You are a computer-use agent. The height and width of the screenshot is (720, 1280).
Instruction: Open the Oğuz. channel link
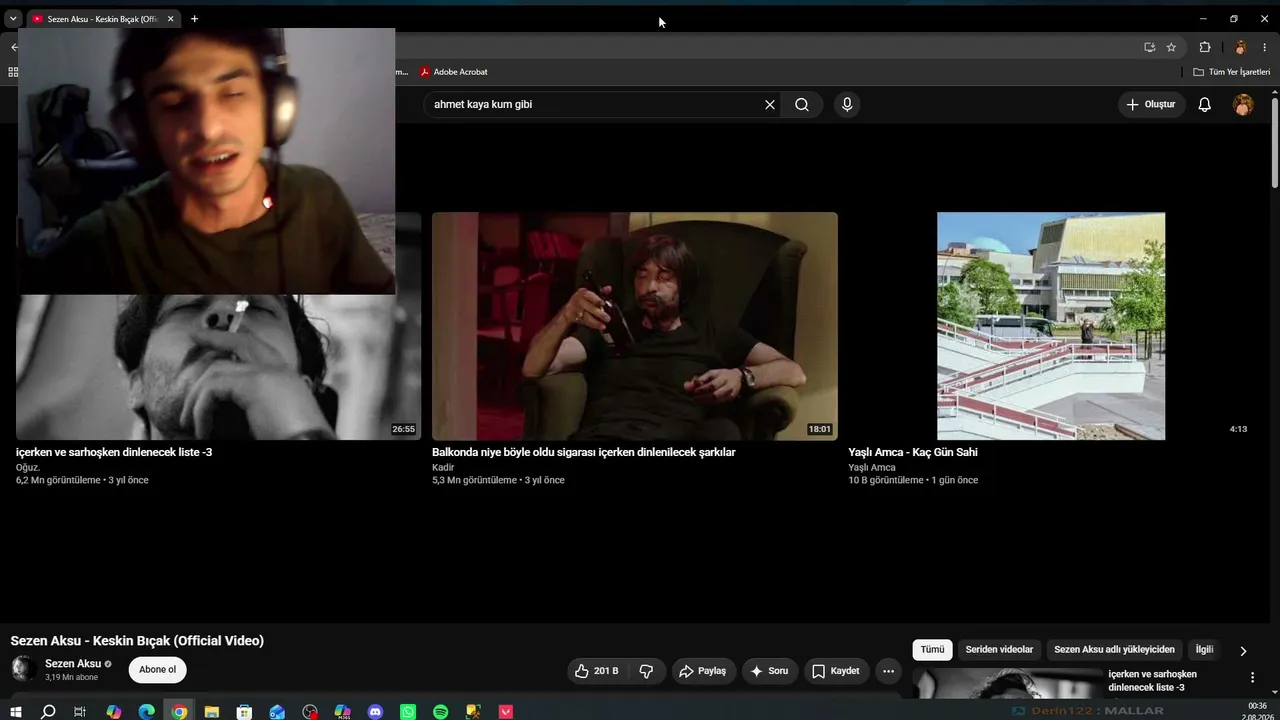(x=28, y=467)
